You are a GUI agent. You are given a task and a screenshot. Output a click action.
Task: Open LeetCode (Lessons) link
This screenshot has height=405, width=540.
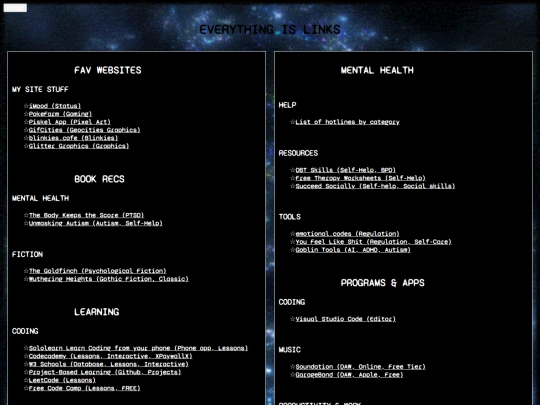point(62,380)
